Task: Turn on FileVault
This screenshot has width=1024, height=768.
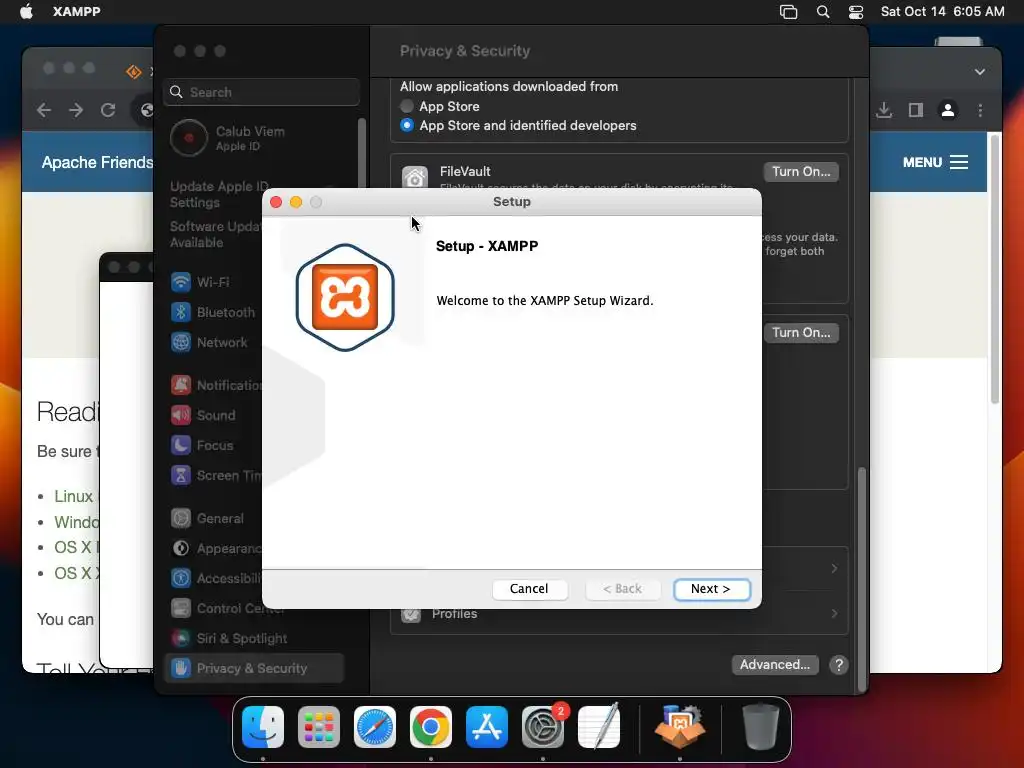Action: [801, 172]
